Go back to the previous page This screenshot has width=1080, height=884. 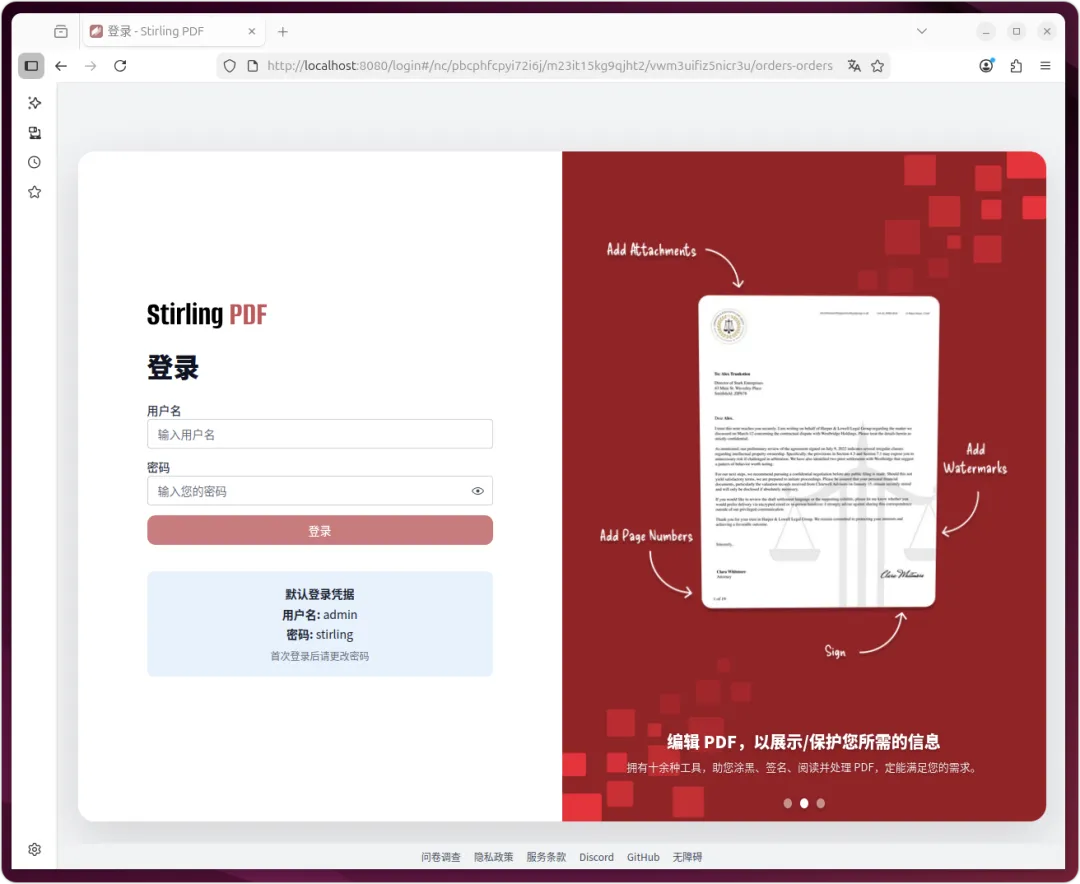pos(61,66)
